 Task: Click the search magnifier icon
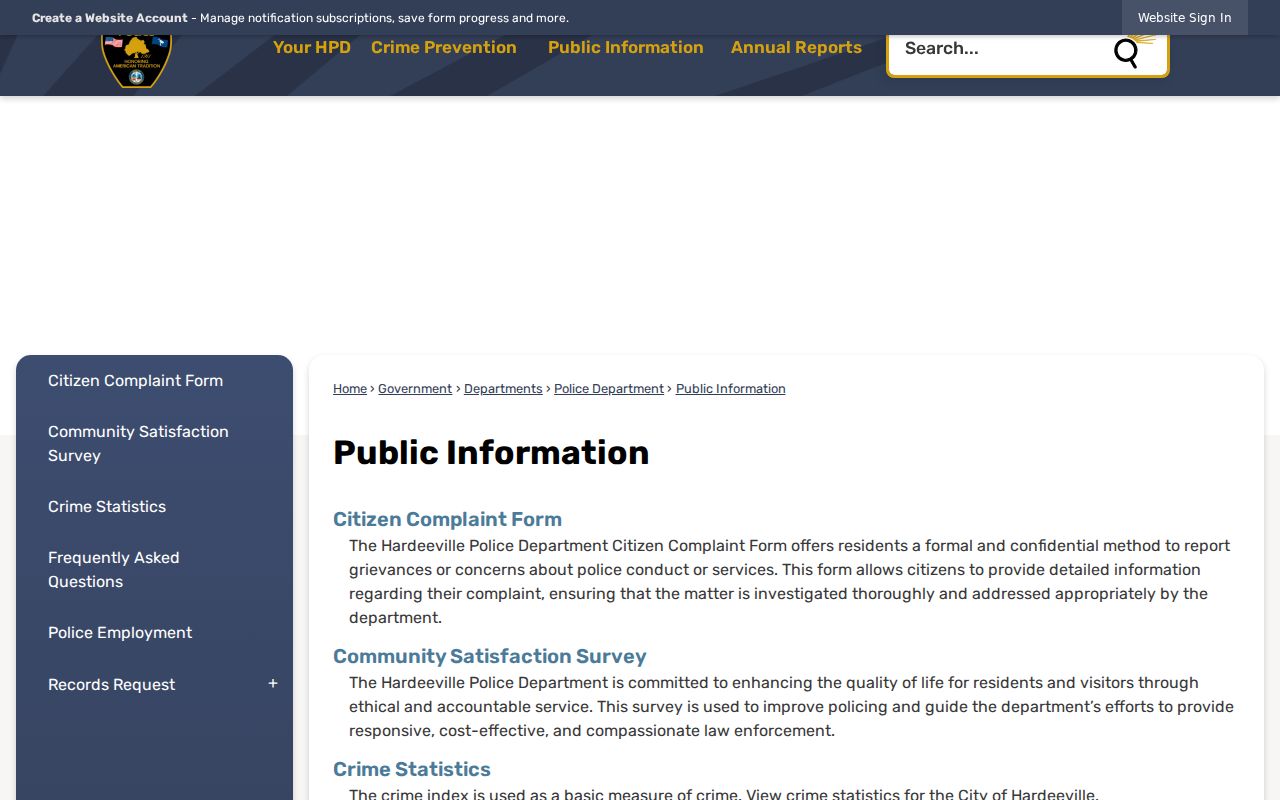pyautogui.click(x=1127, y=52)
